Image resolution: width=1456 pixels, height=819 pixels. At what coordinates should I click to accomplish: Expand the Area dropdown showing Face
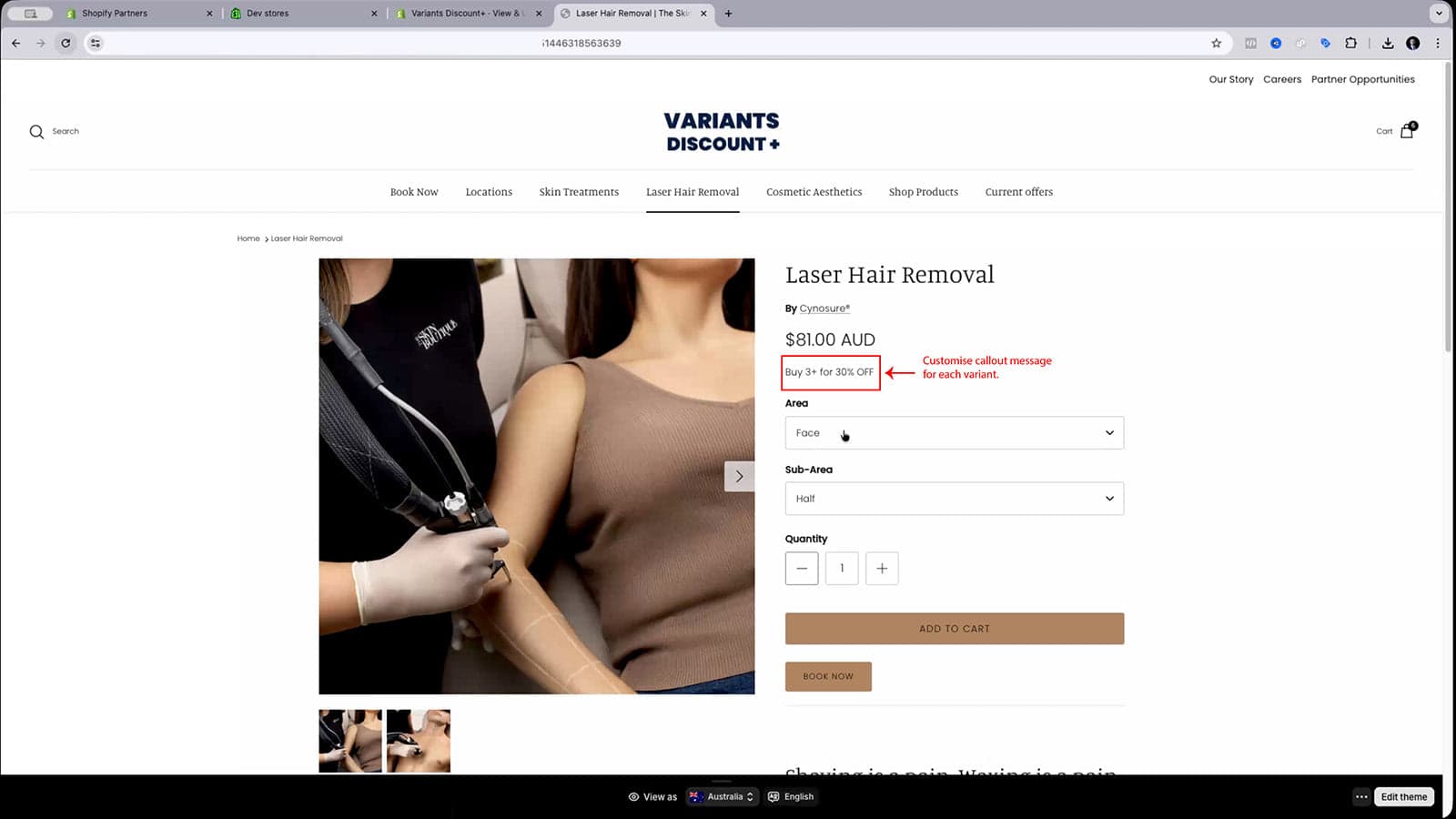pos(954,433)
